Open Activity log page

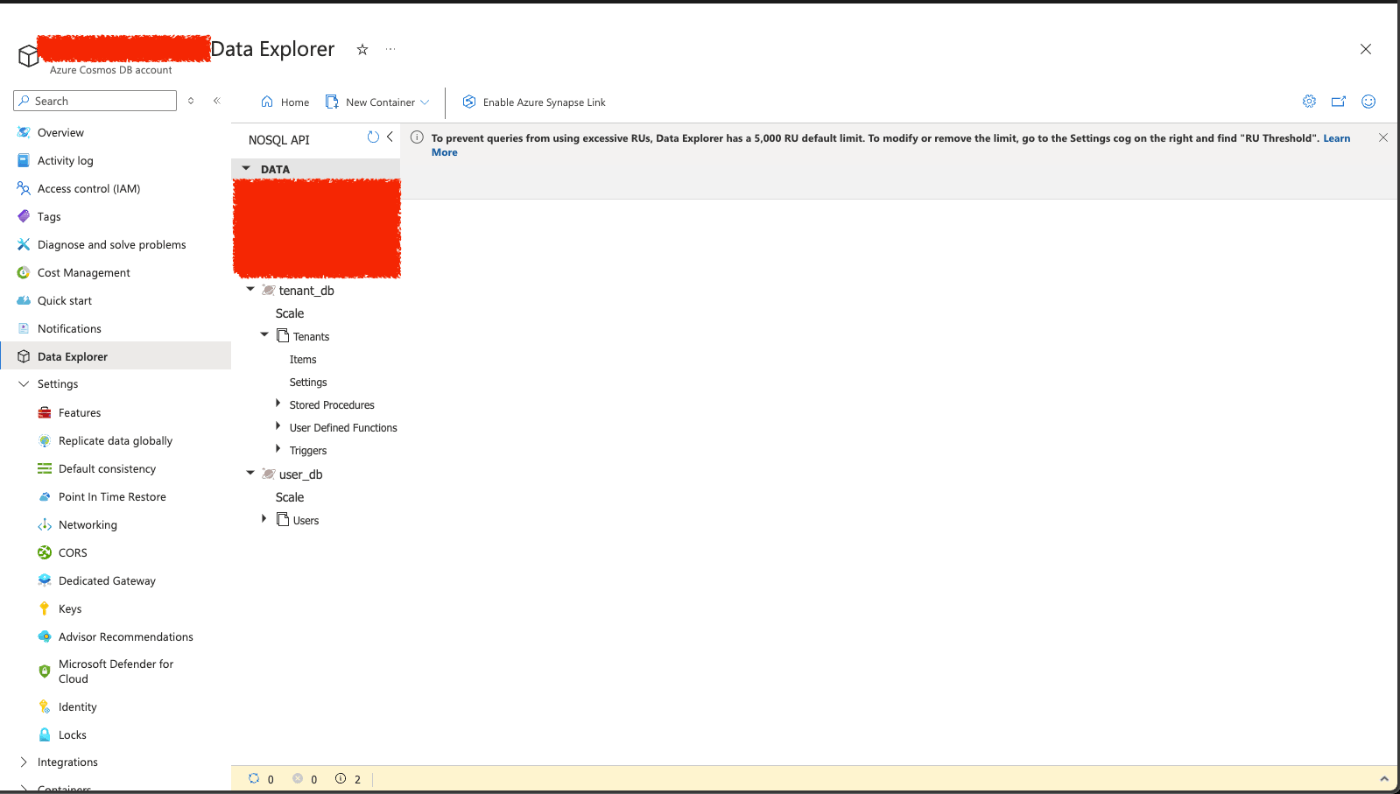point(65,160)
